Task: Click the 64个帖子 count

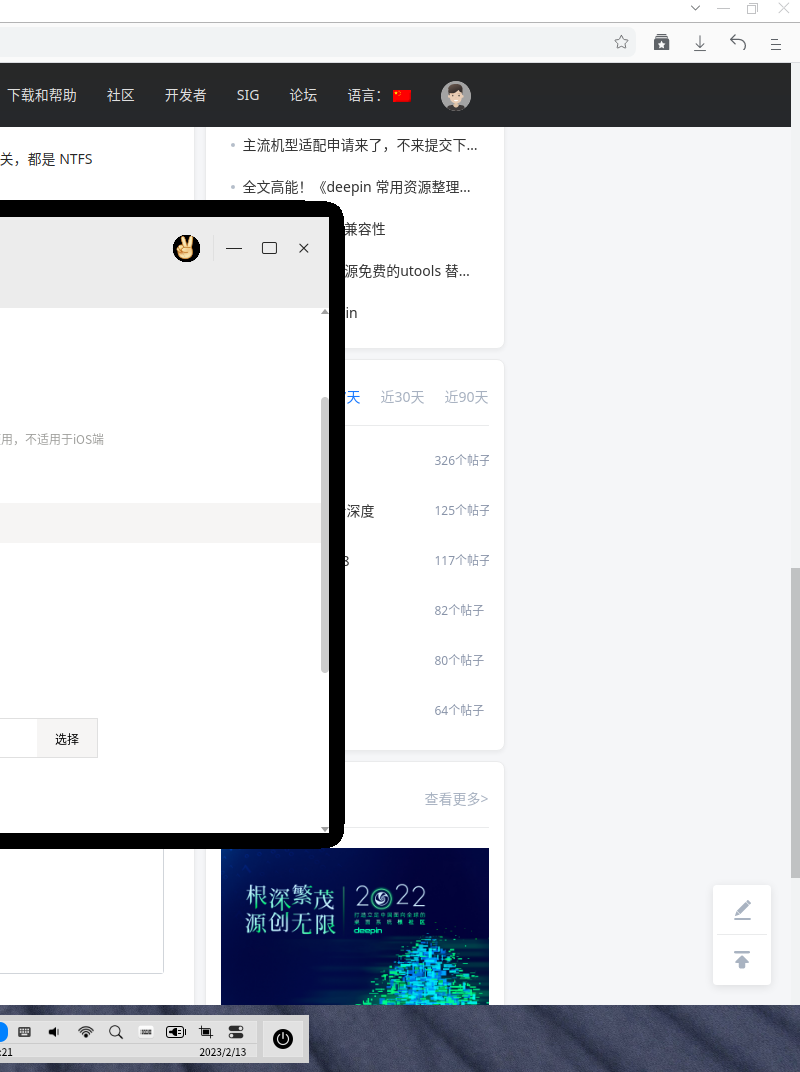Action: (x=459, y=710)
